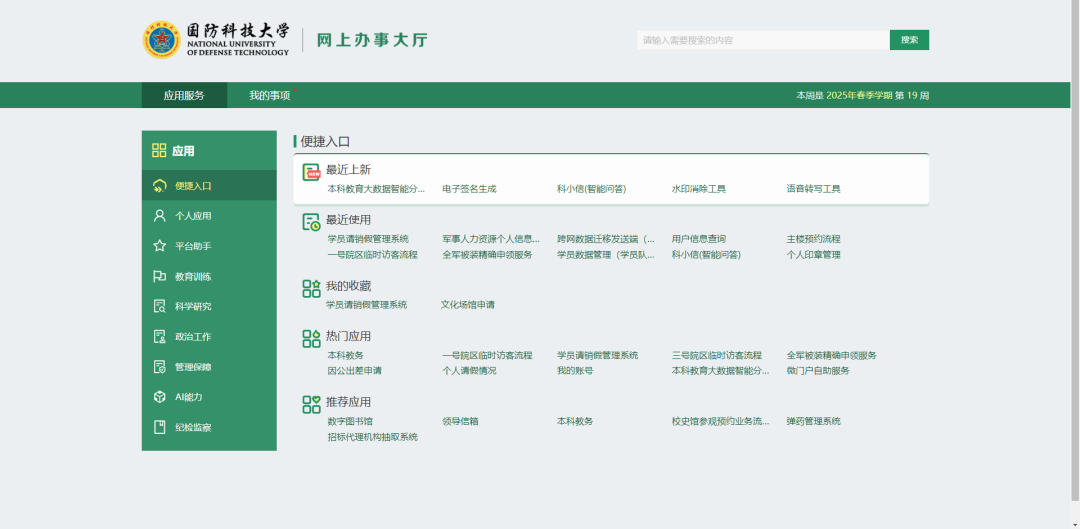Screen dimensions: 1080x529
Task: Click the vertical page scrollbar
Action: pyautogui.click(x=1075, y=251)
